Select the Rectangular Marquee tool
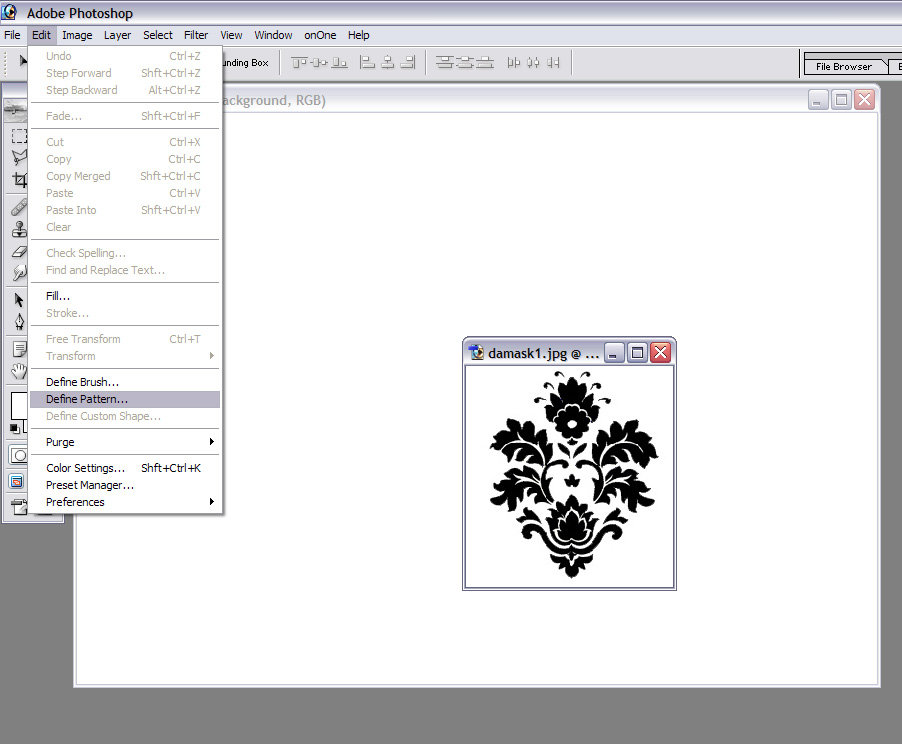The image size is (902, 744). (x=19, y=136)
